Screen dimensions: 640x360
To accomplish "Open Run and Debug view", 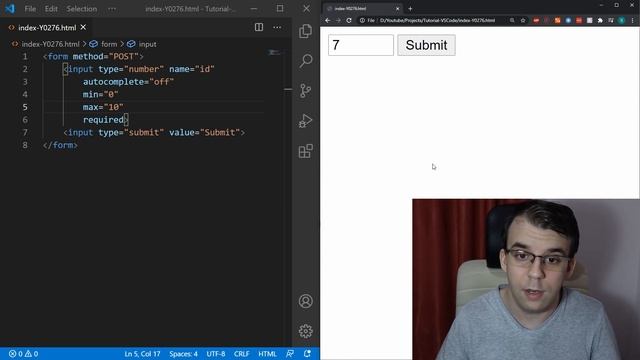I will (x=305, y=121).
